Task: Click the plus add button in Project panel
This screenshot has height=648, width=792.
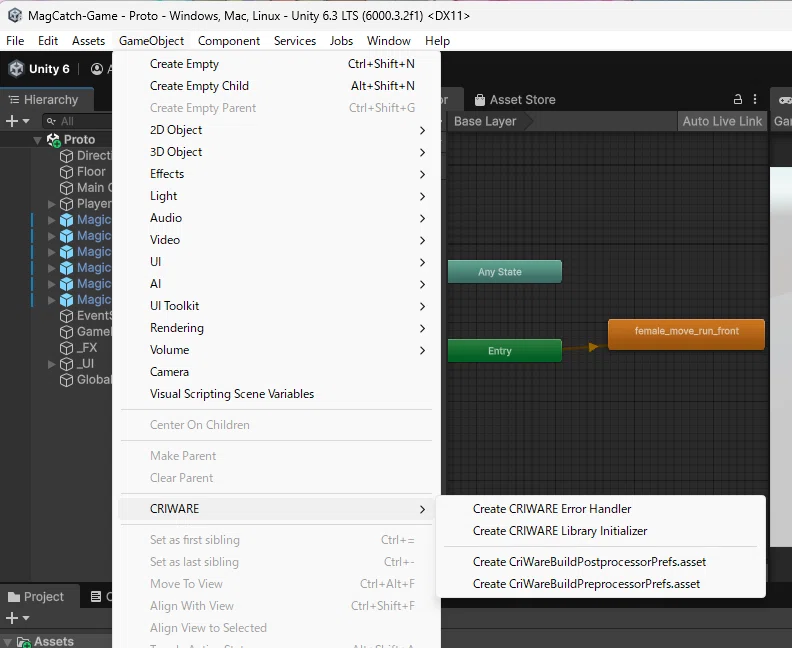Action: 12,618
